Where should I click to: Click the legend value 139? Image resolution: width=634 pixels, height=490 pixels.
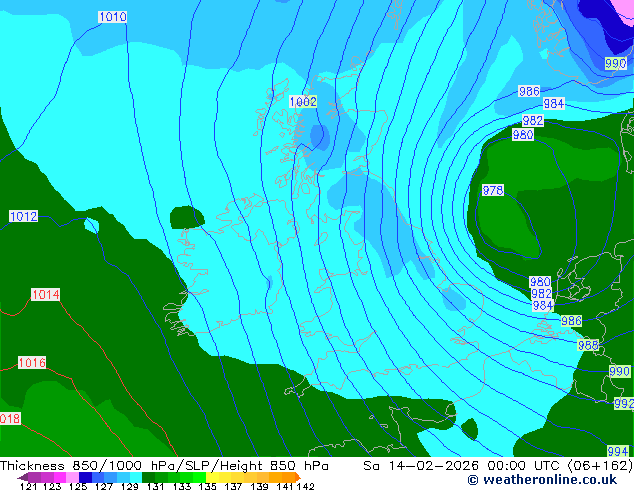(x=260, y=486)
